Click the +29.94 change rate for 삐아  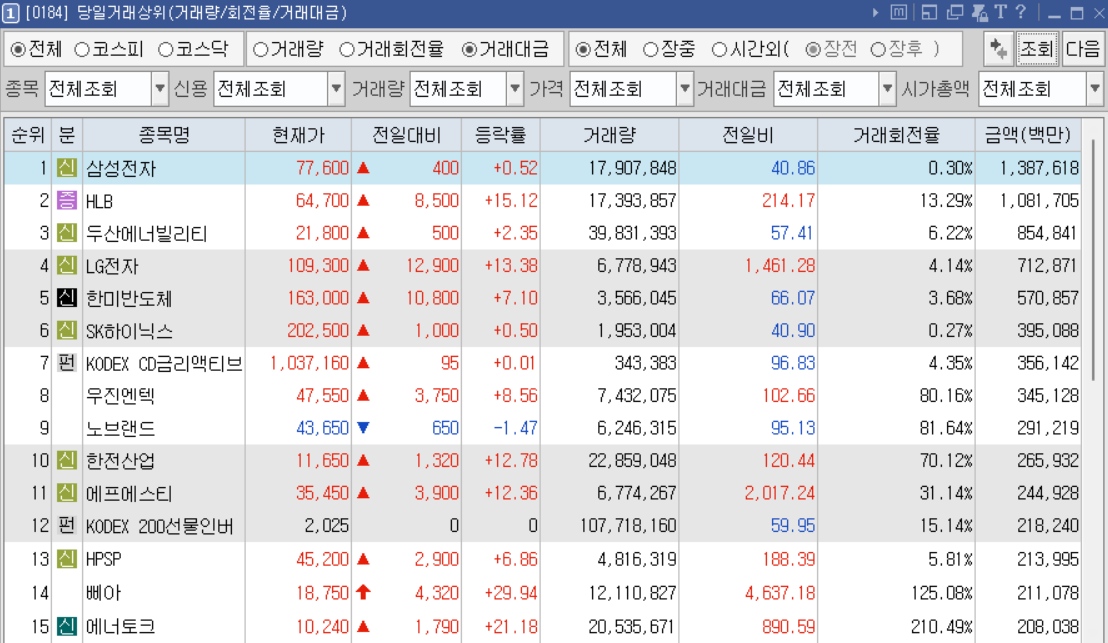[510, 593]
